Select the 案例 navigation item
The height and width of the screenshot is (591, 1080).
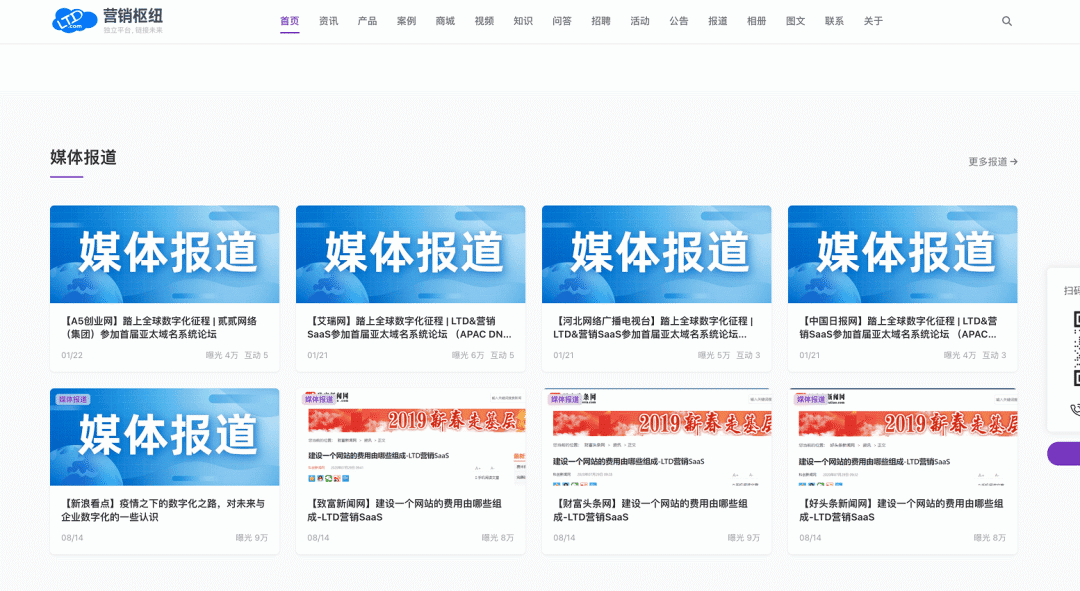point(406,21)
